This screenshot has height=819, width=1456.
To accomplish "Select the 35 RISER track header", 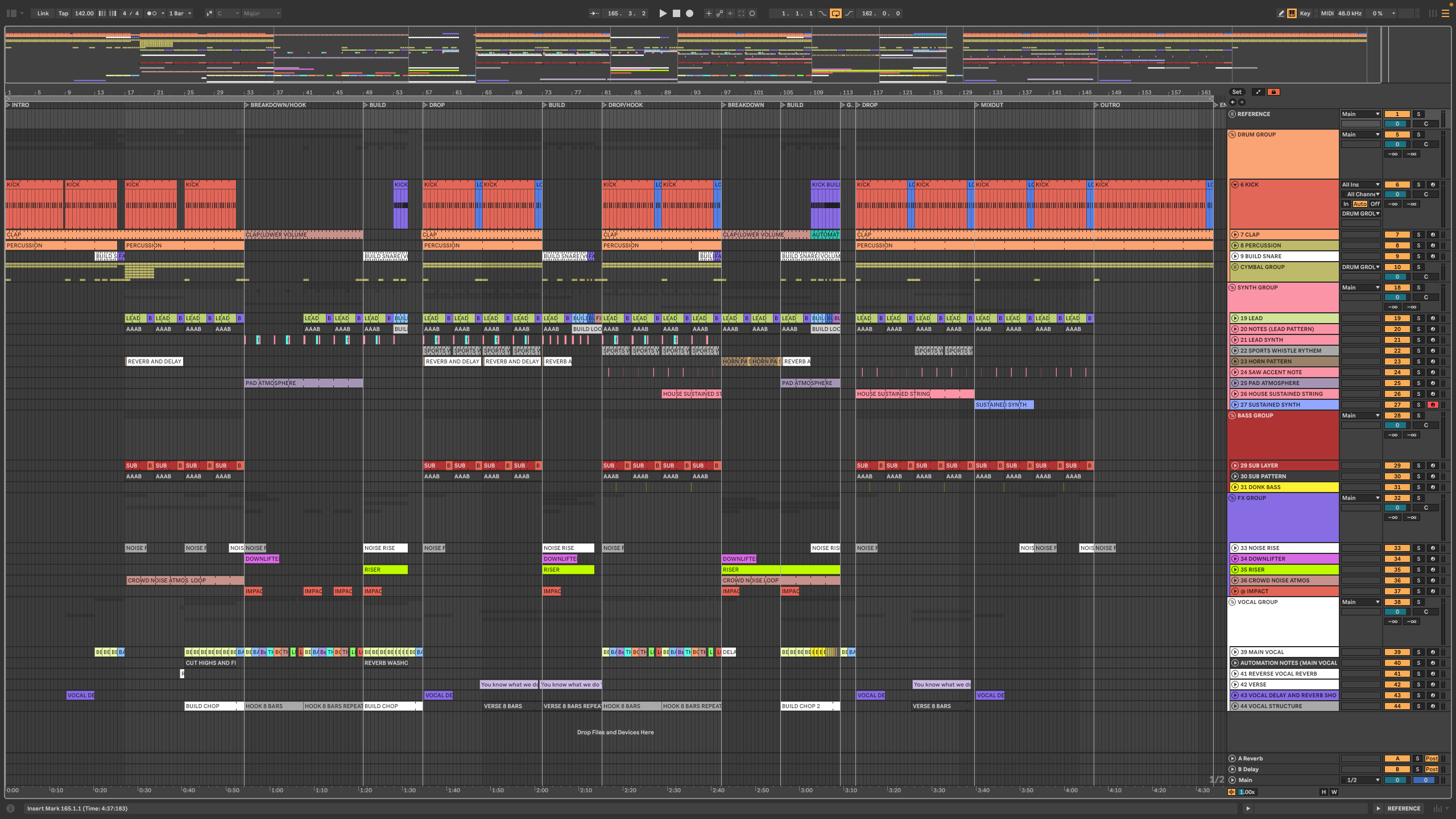I will (x=1284, y=569).
